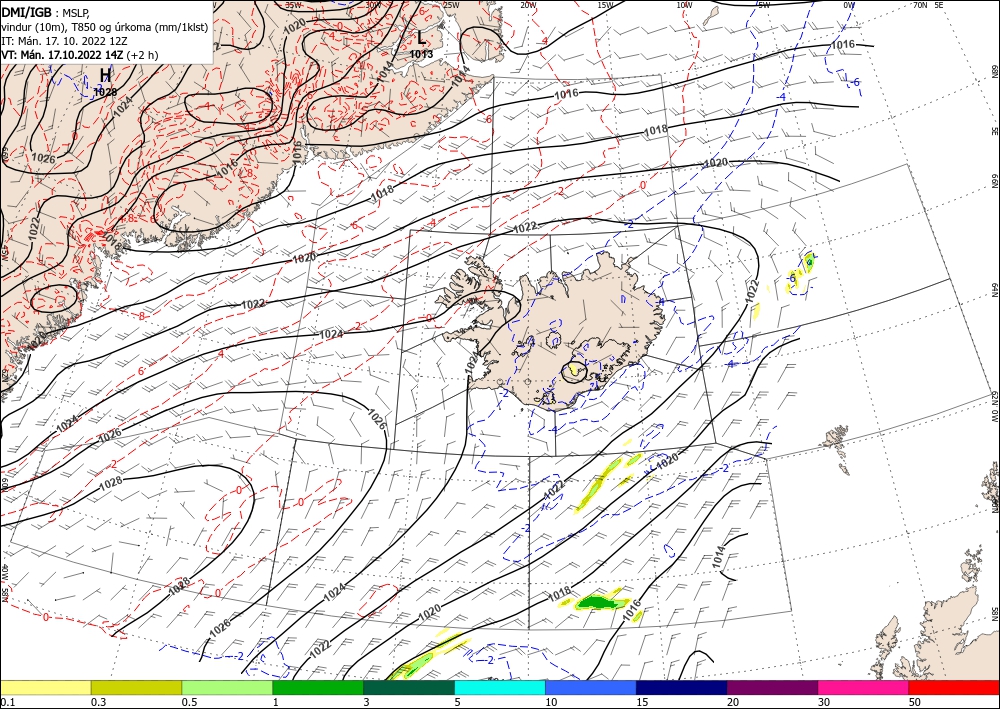Select the green 1 mm legend swatch
The height and width of the screenshot is (709, 1000).
coord(318,687)
